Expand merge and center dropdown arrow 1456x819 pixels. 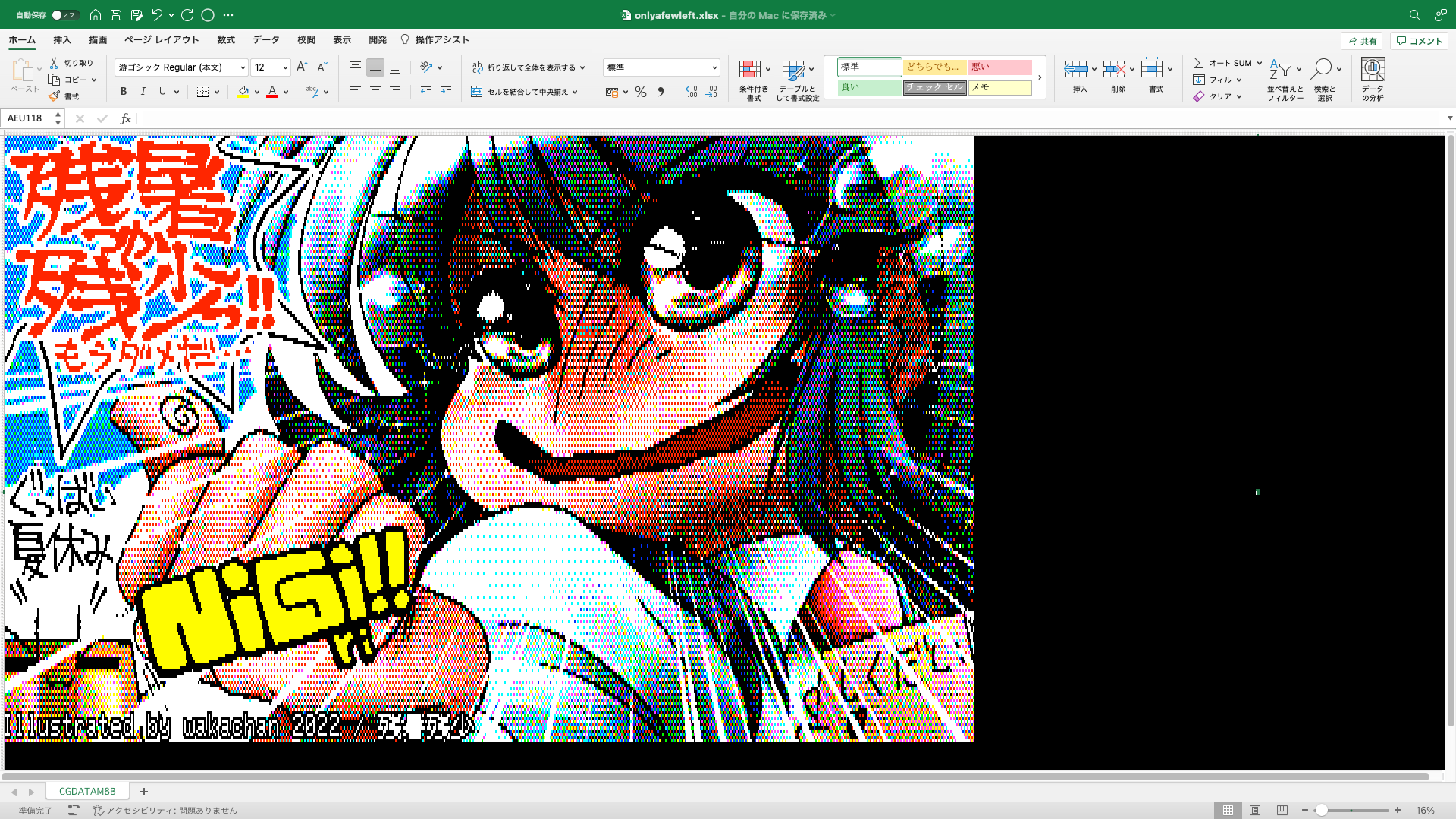576,92
